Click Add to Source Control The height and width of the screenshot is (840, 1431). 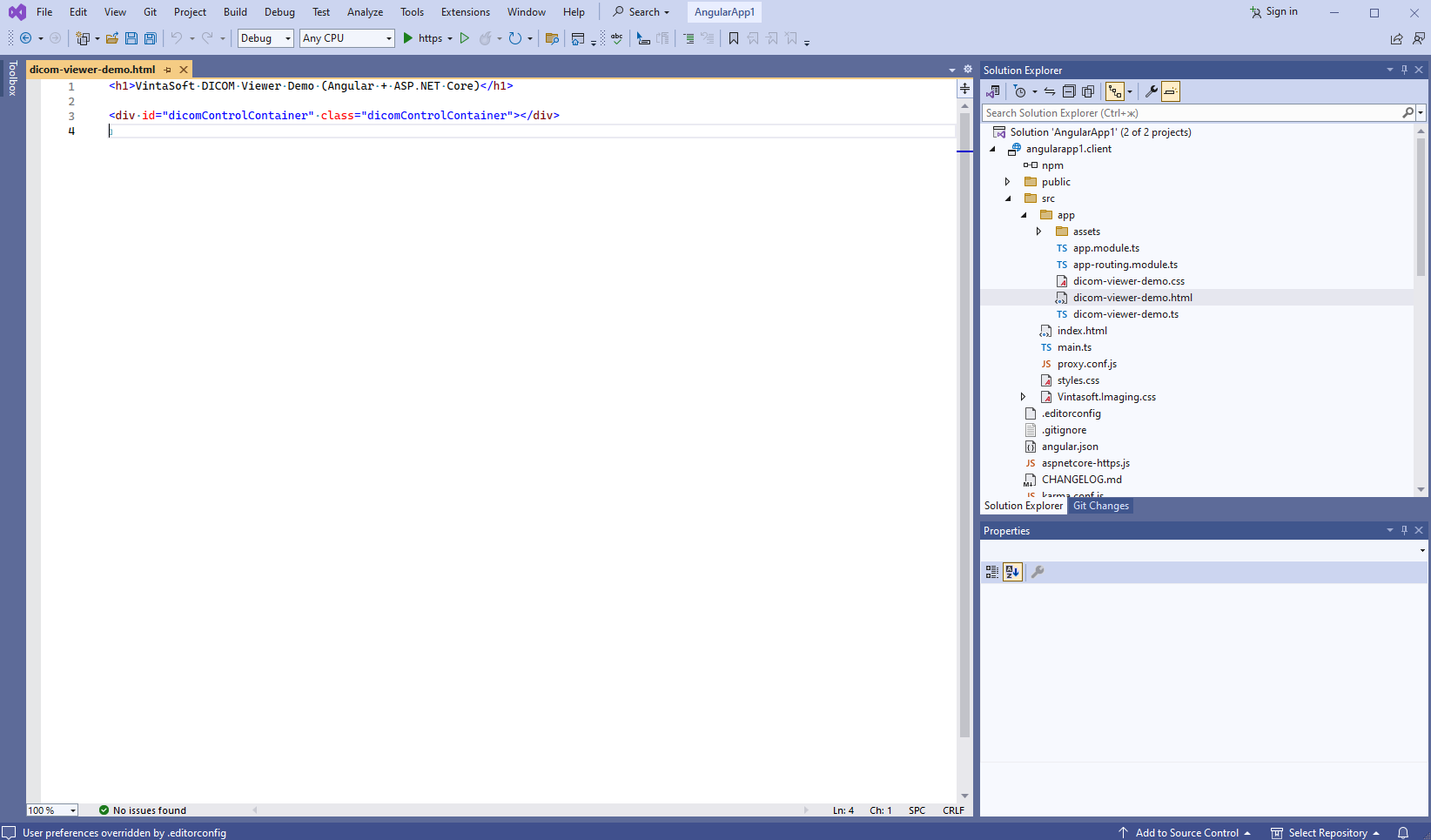coord(1186,833)
